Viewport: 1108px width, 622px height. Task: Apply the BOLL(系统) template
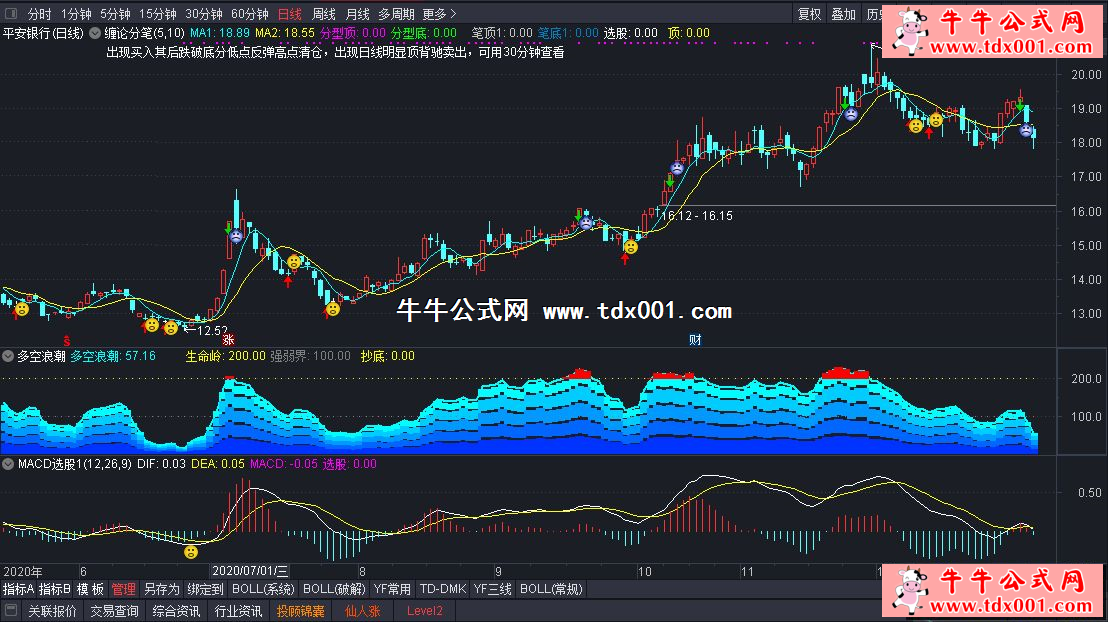tap(263, 589)
